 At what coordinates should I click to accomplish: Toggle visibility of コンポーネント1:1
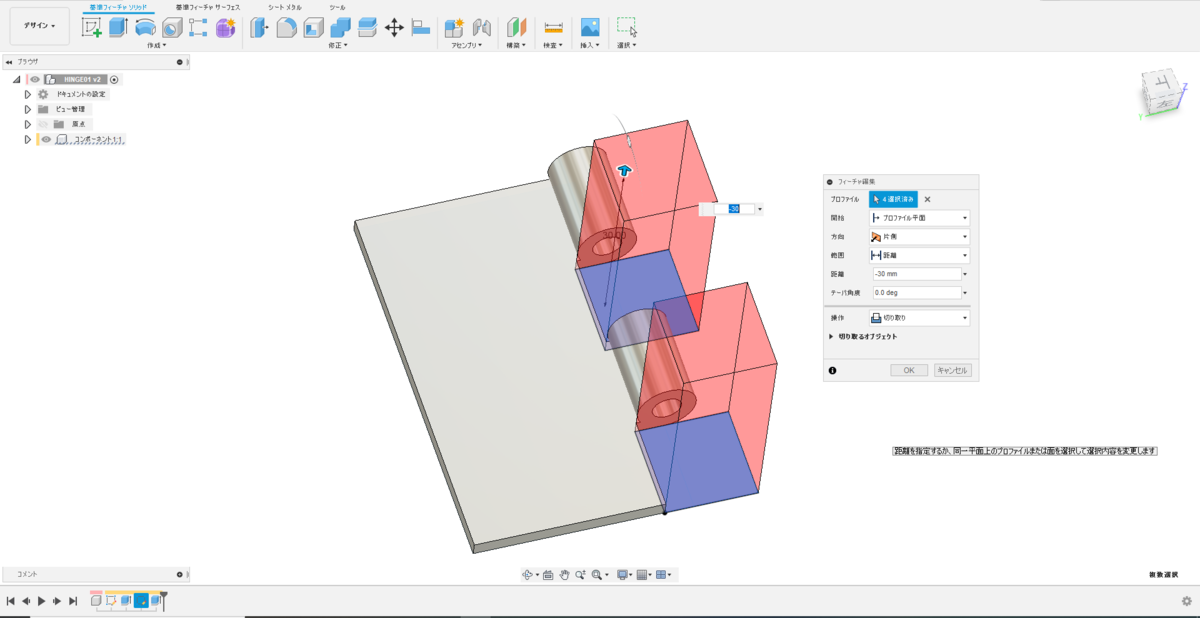point(46,139)
